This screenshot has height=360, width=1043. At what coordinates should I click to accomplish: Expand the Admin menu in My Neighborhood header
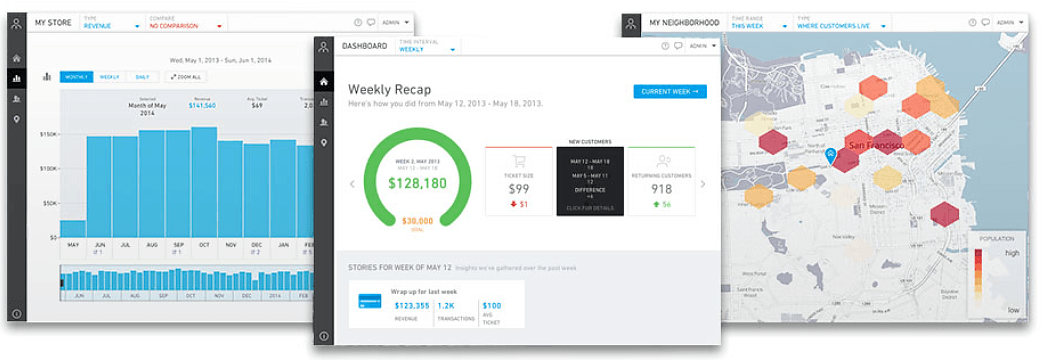pos(1010,23)
